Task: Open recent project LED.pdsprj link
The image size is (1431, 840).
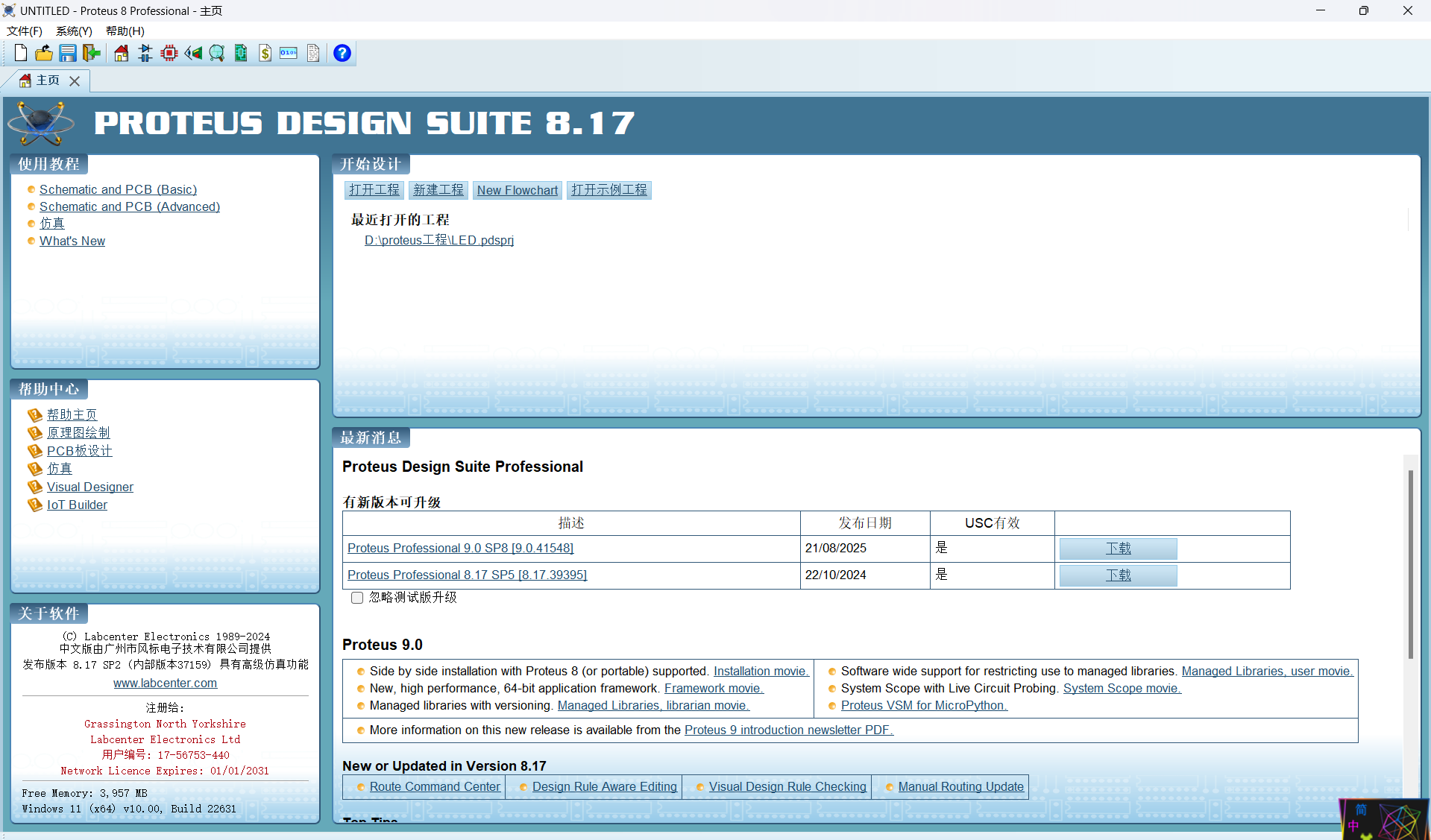Action: click(x=439, y=240)
